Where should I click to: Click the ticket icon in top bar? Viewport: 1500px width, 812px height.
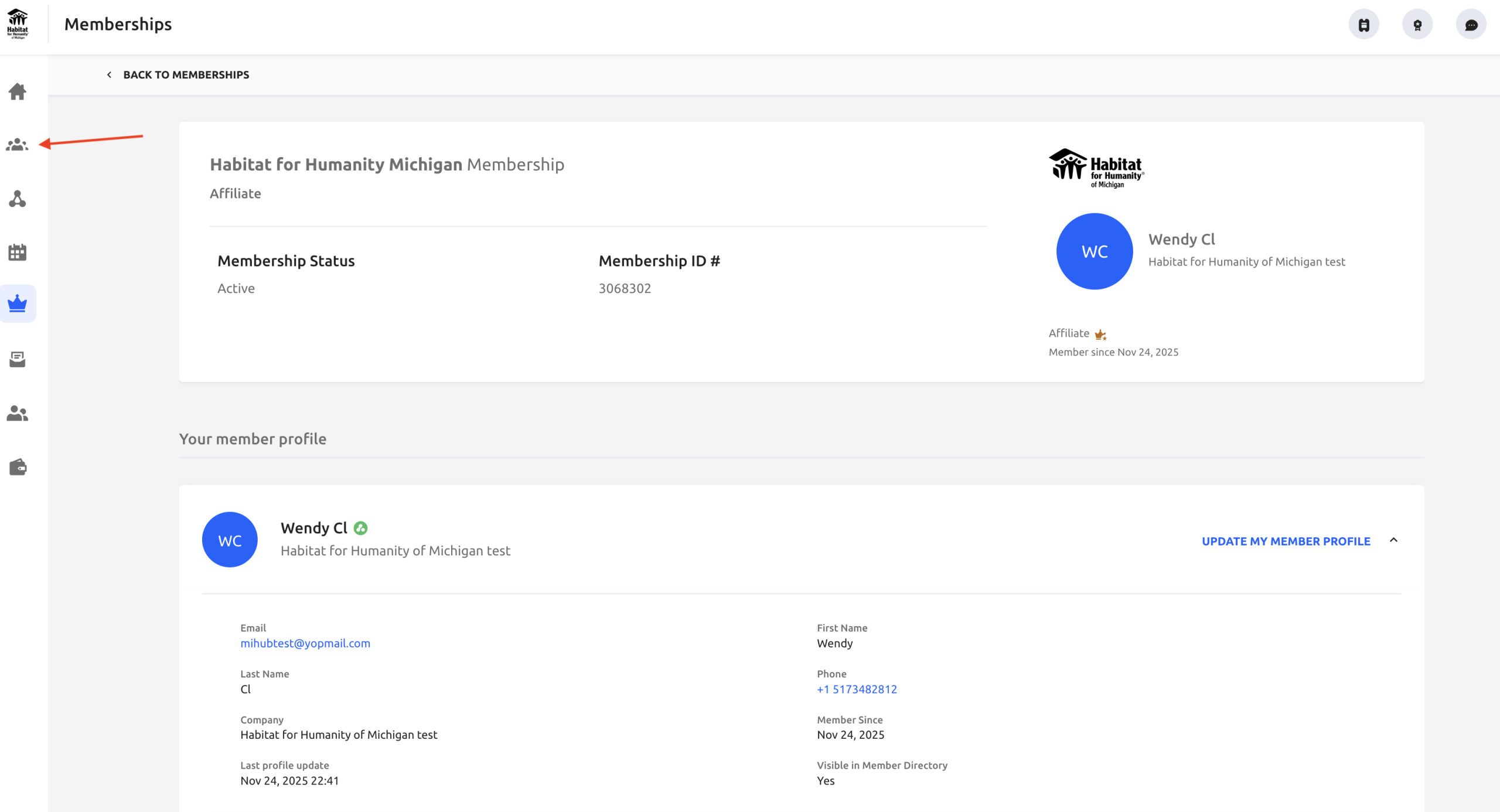click(1363, 25)
